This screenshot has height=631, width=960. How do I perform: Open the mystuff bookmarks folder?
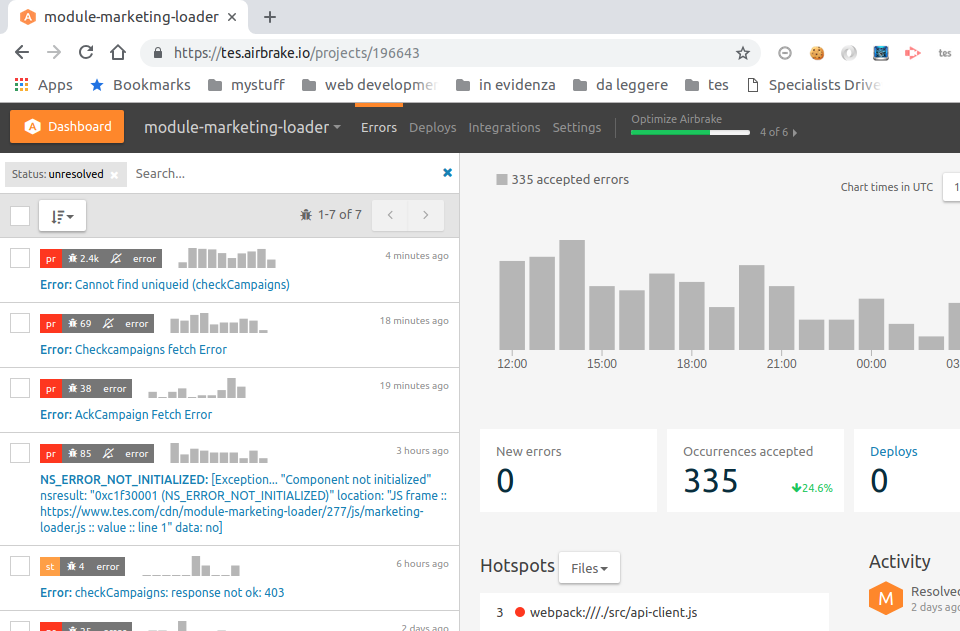246,85
